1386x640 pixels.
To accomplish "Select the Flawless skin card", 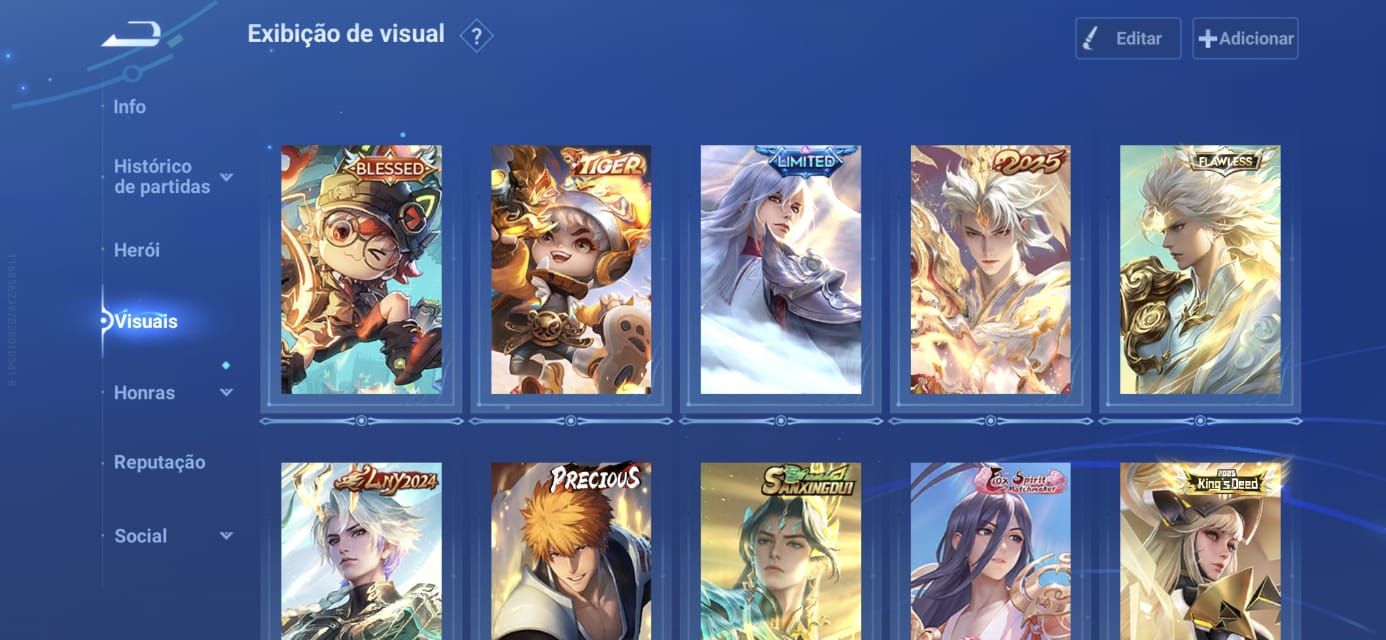I will pos(1200,270).
